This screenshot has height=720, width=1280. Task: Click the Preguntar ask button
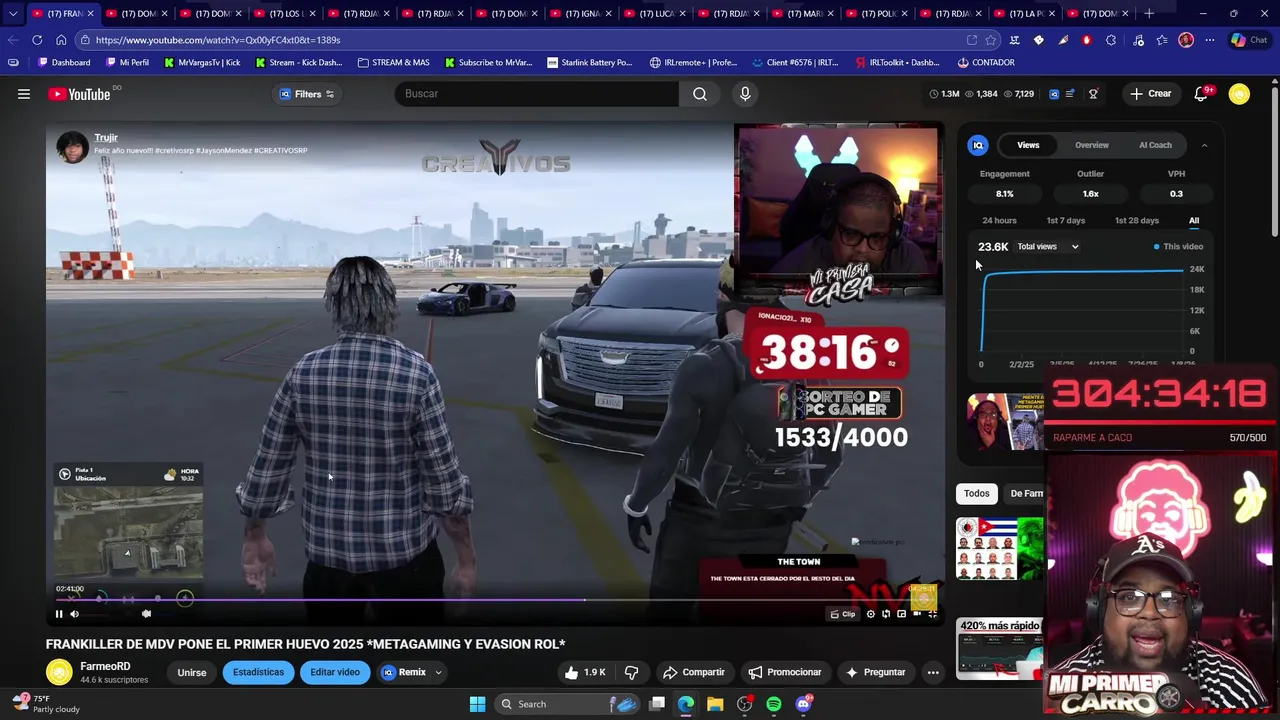coord(875,673)
